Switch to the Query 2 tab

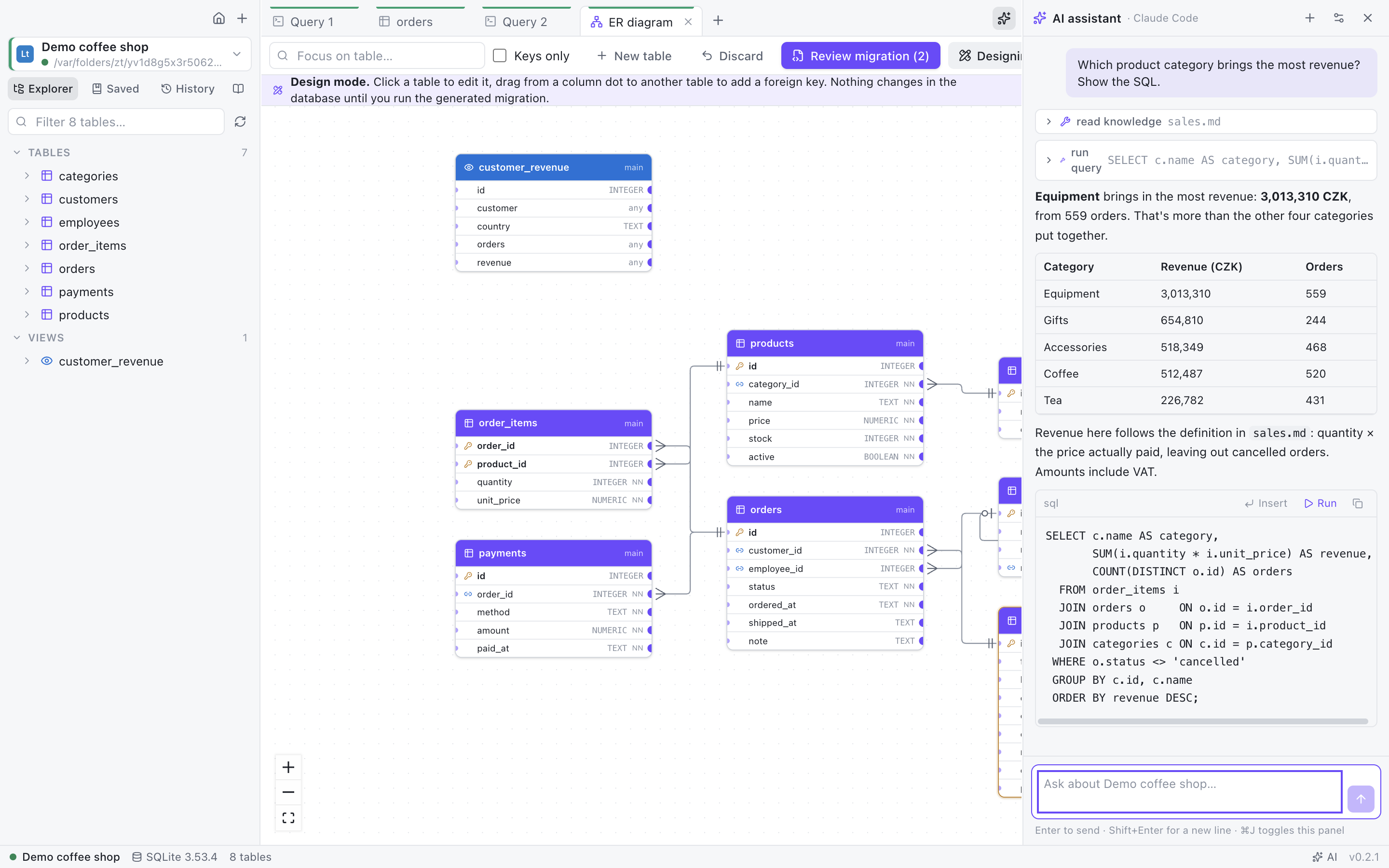[527, 22]
